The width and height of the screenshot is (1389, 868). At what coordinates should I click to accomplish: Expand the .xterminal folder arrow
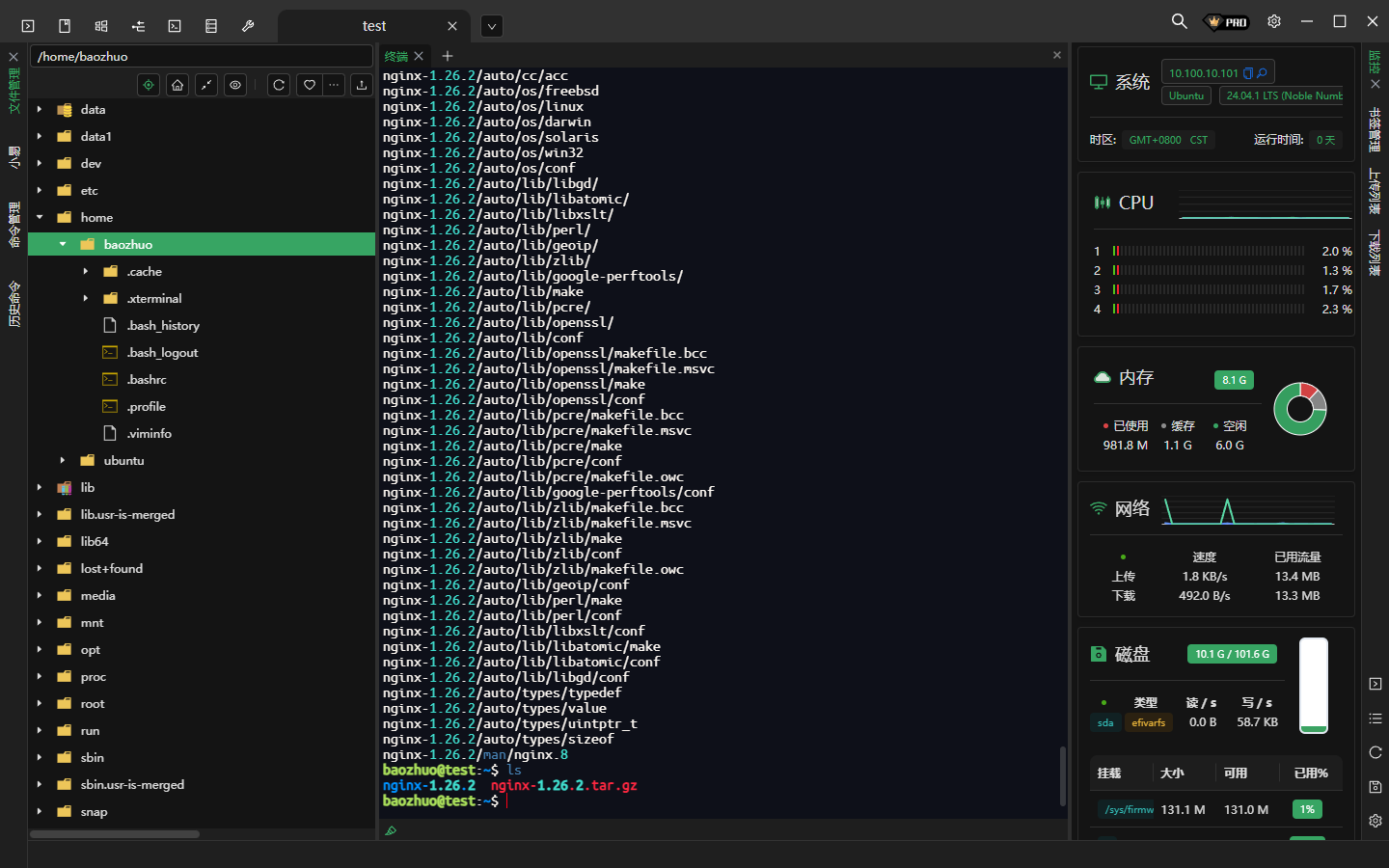[86, 299]
